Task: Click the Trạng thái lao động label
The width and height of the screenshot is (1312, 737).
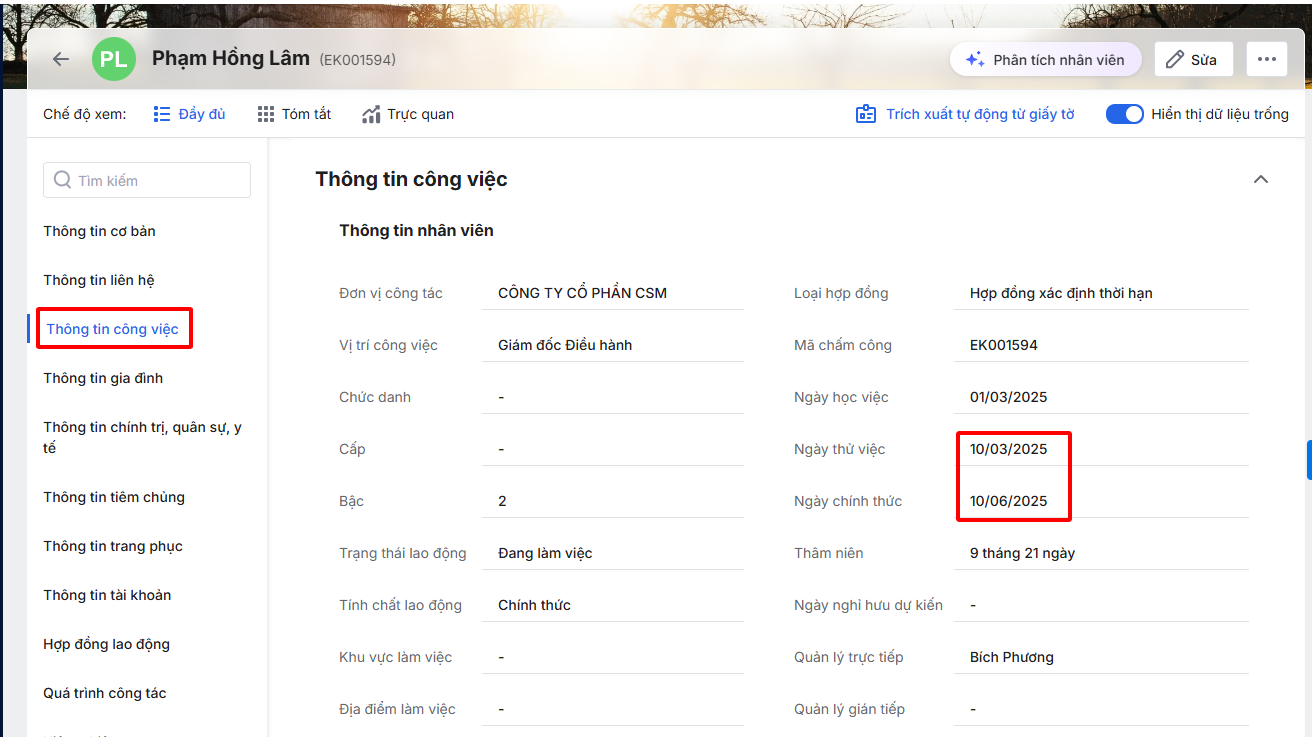Action: coord(403,553)
